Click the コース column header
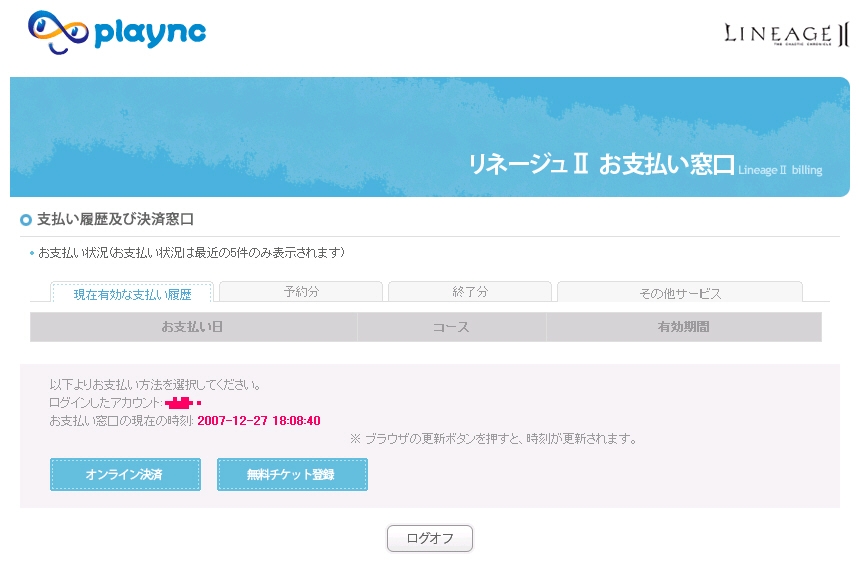Screen dimensions: 859x565 click(x=451, y=327)
